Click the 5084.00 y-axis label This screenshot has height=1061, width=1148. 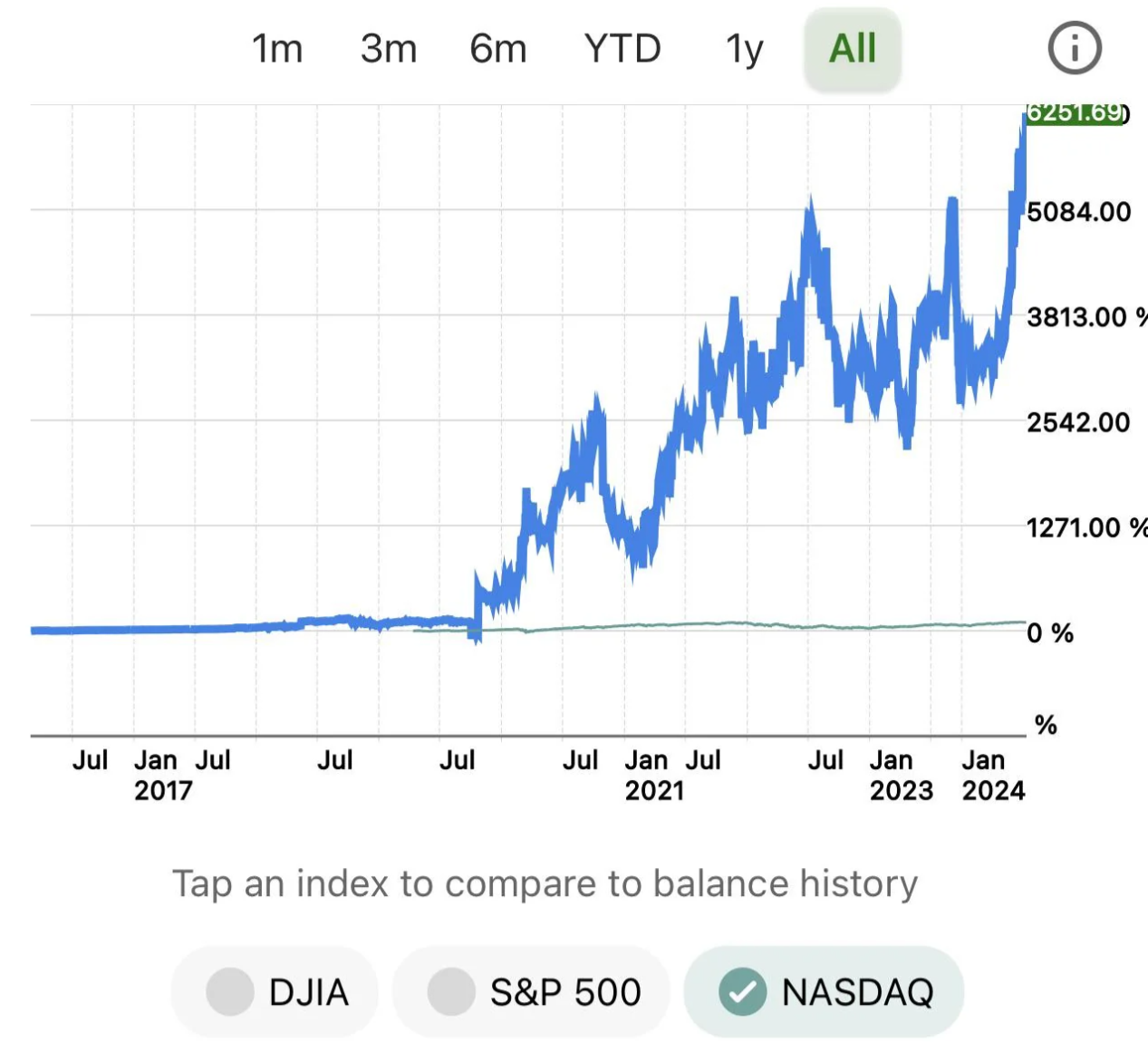point(1078,212)
